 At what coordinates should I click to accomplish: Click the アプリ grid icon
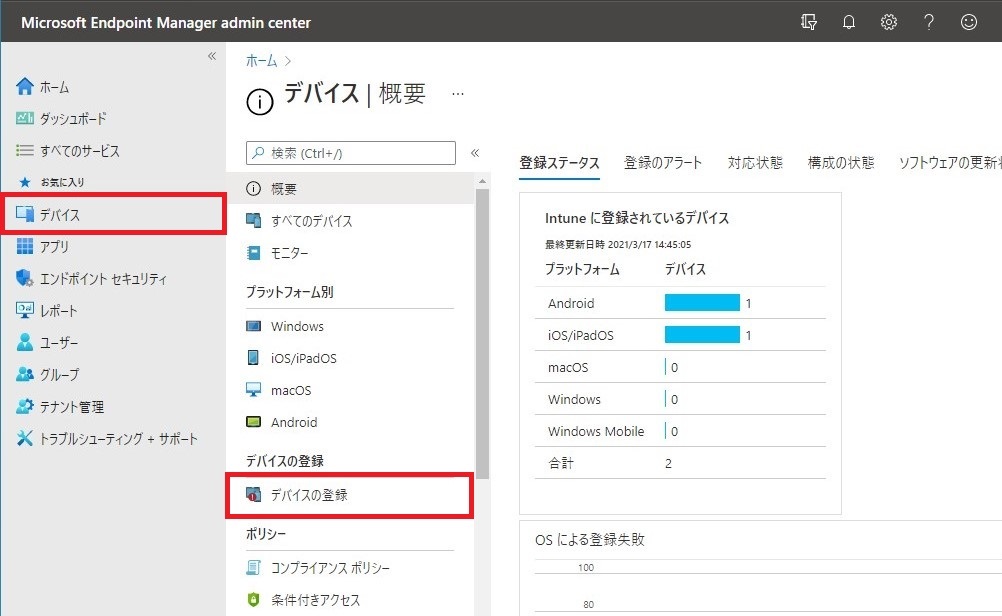(x=24, y=246)
